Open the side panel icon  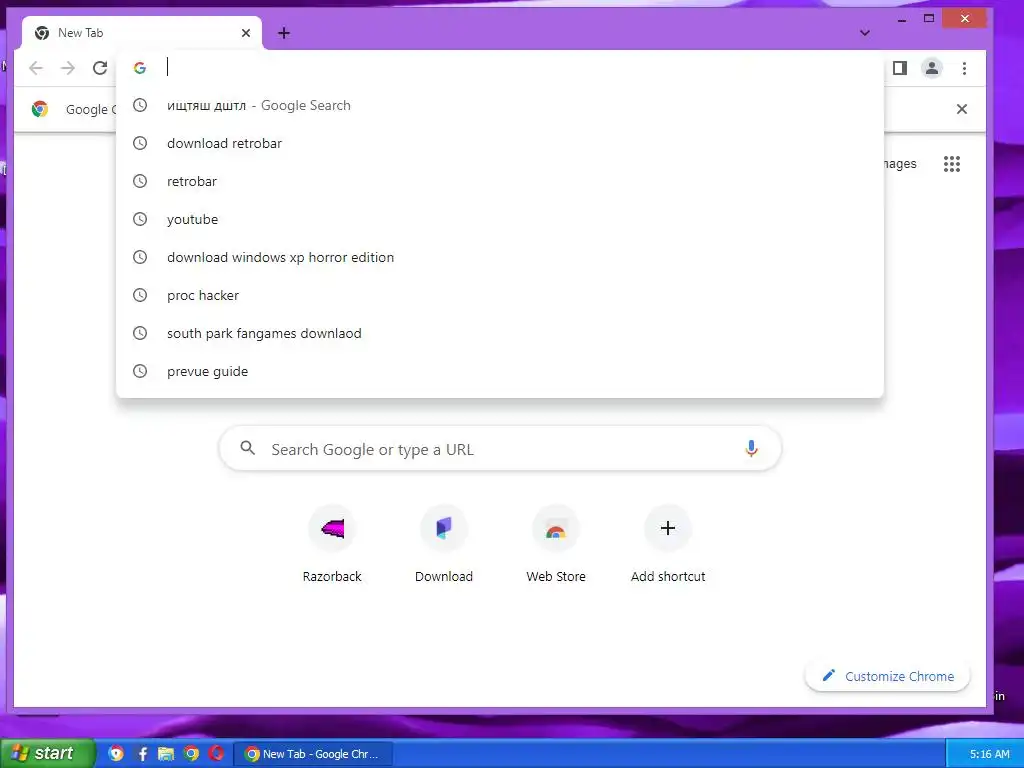(x=900, y=68)
